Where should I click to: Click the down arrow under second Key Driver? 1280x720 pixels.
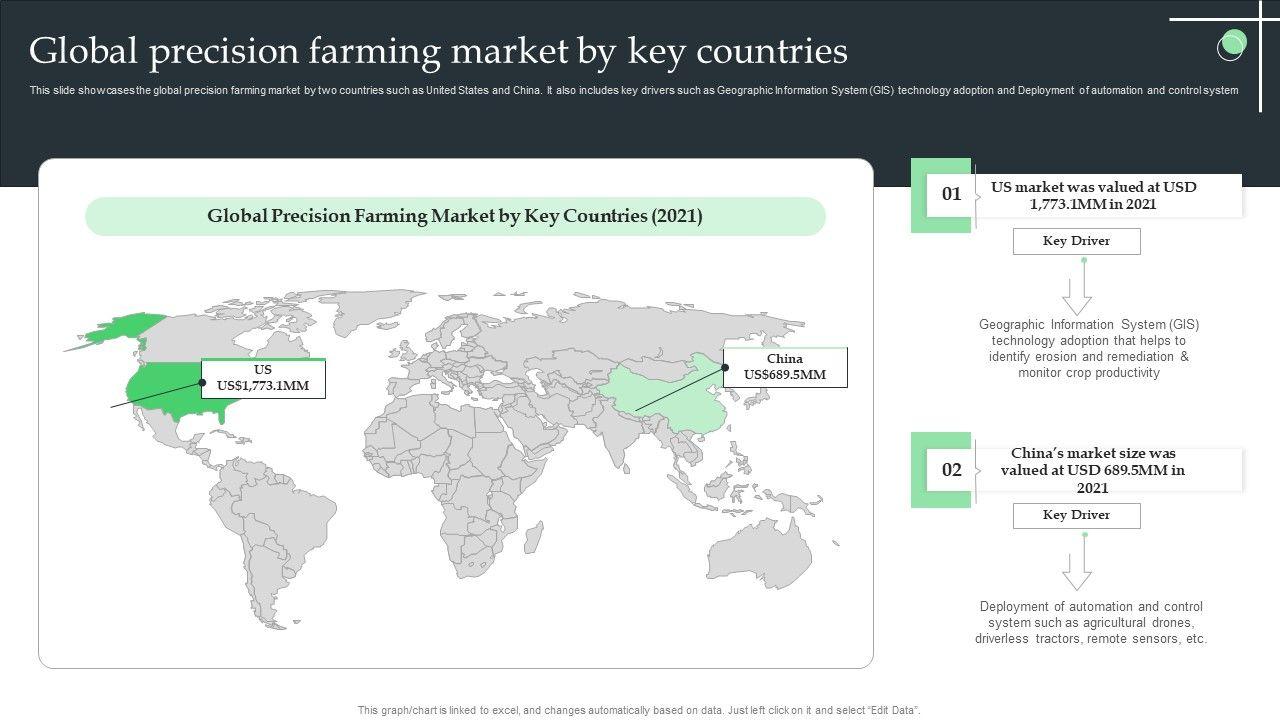[x=1077, y=570]
